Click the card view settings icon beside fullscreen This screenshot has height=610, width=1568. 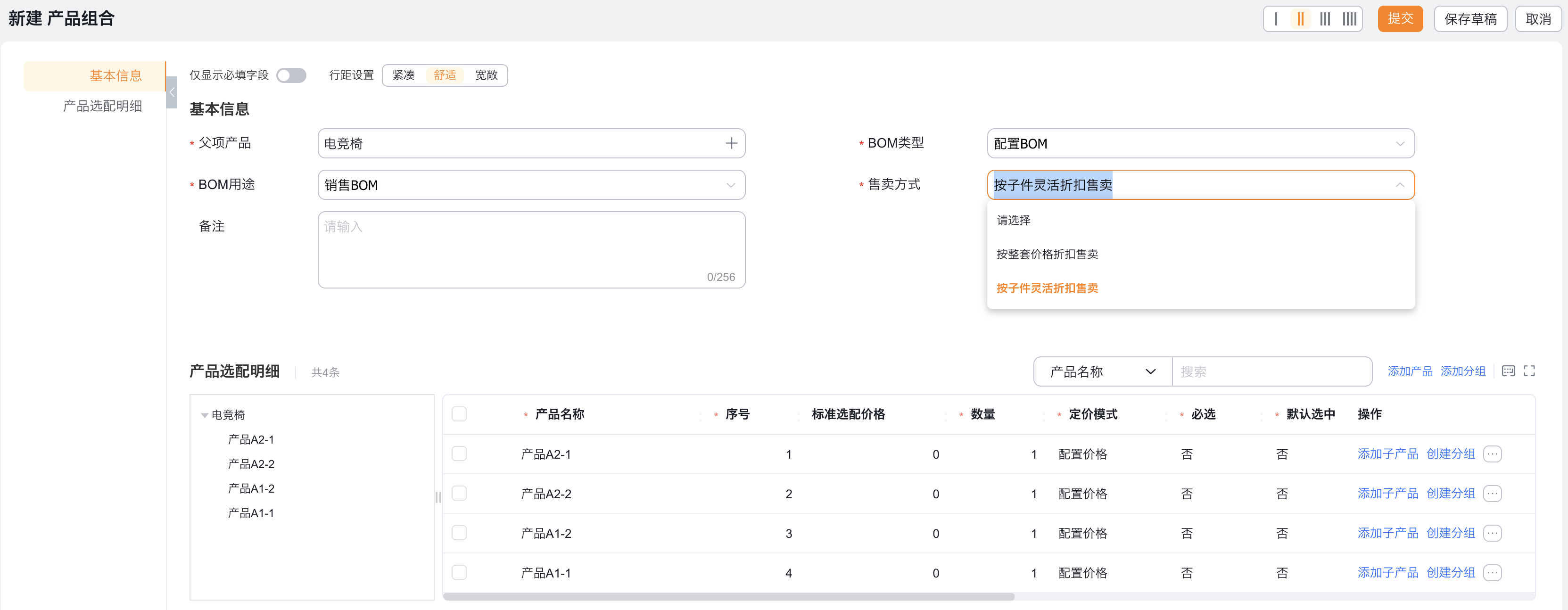click(x=1509, y=370)
